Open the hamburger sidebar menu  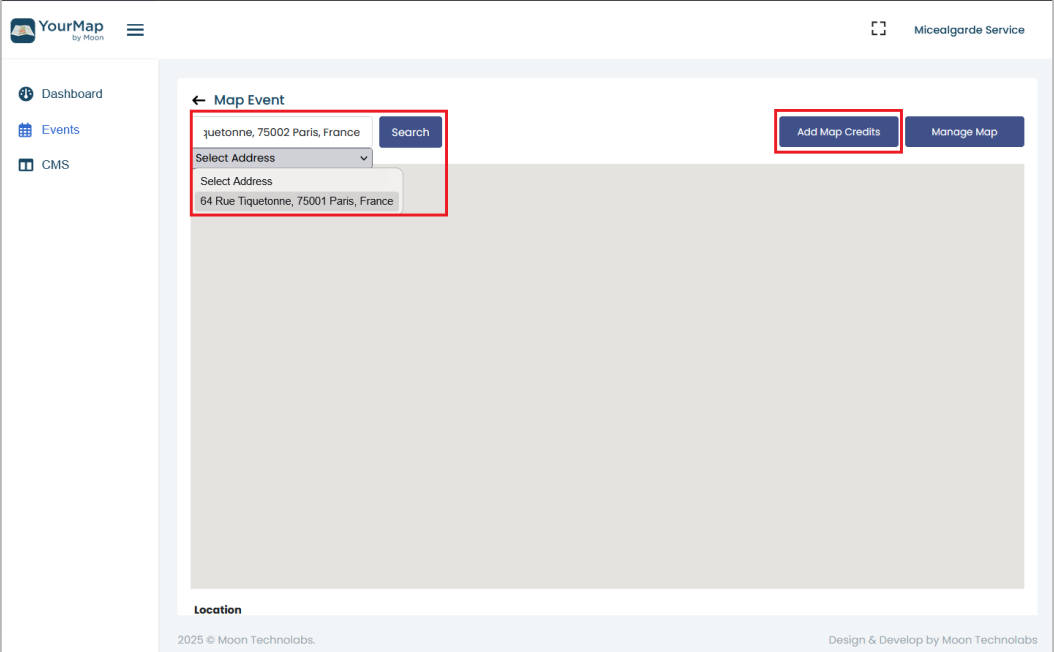tap(135, 30)
